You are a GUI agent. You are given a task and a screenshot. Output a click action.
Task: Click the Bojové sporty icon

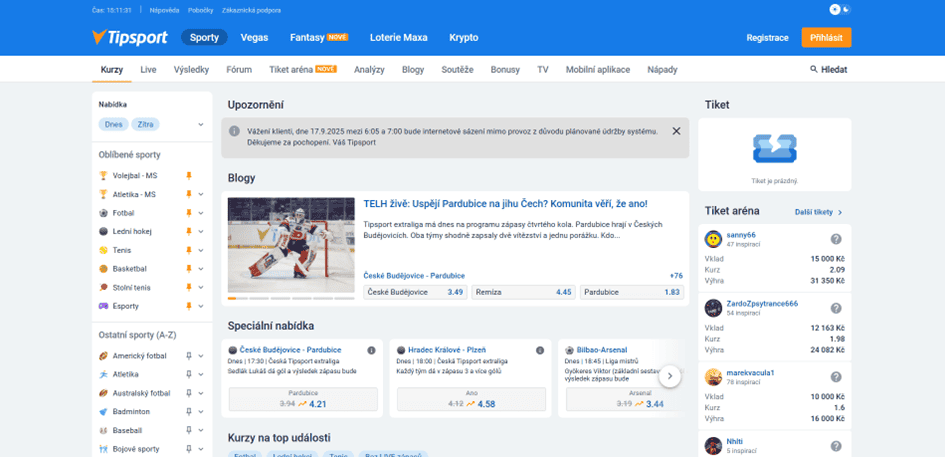(103, 449)
